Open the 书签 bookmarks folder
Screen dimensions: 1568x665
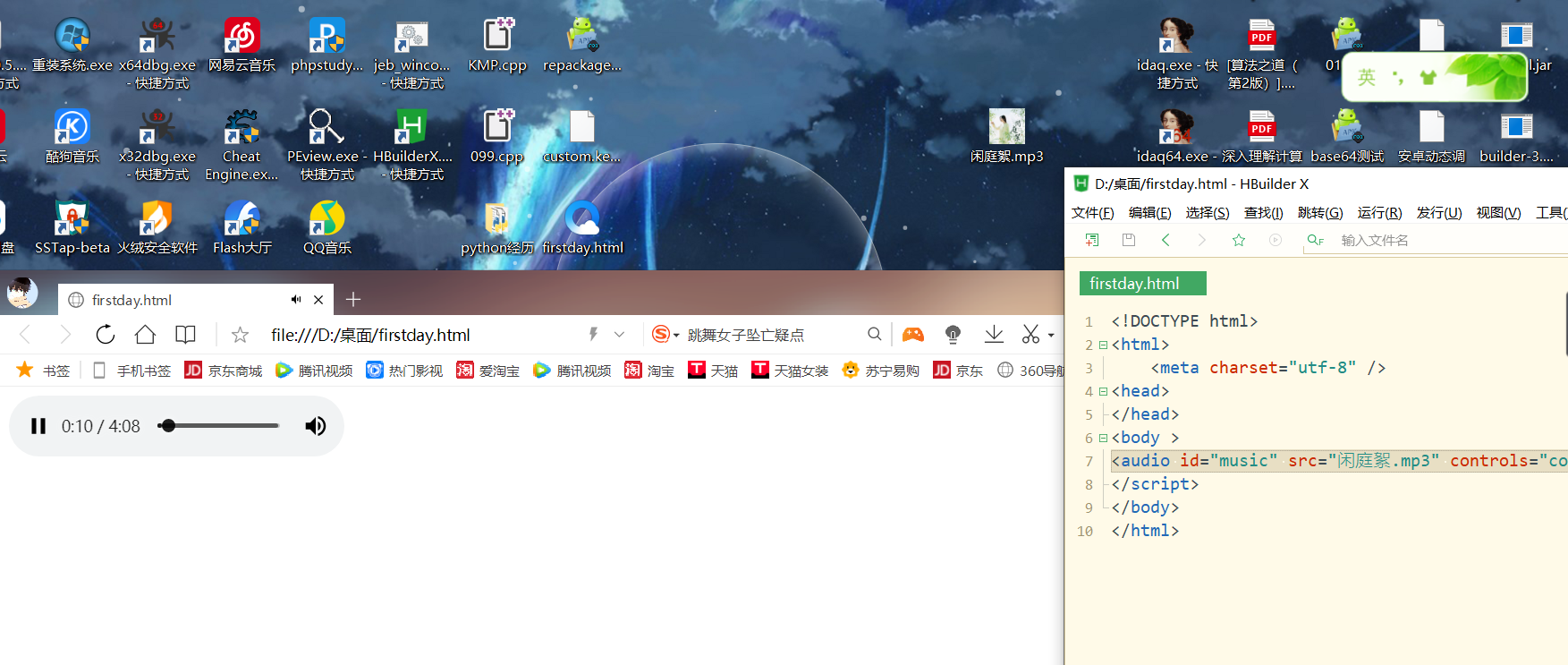pyautogui.click(x=43, y=370)
